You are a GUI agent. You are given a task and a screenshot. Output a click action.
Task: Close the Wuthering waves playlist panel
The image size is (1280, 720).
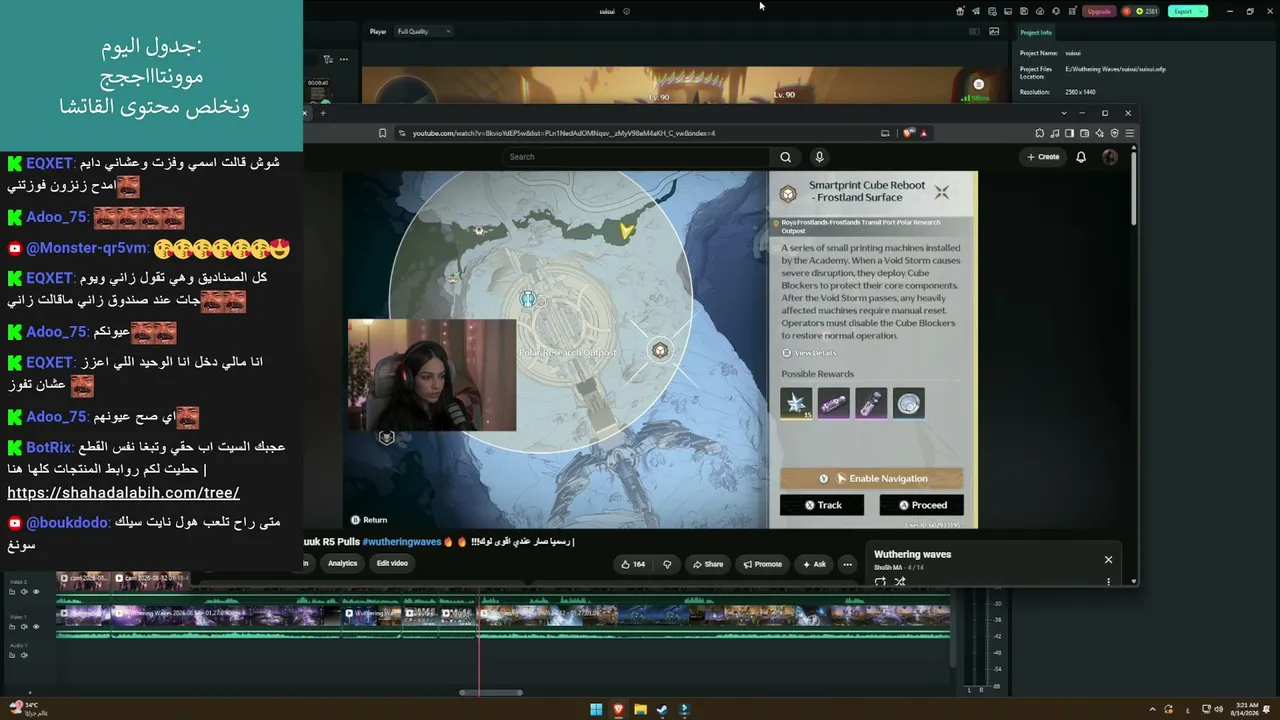tap(1108, 559)
